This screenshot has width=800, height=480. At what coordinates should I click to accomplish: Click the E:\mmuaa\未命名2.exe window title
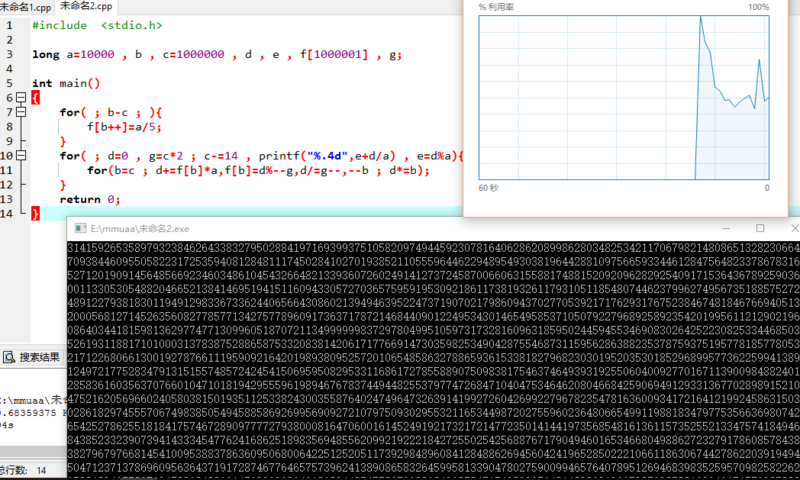[140, 229]
